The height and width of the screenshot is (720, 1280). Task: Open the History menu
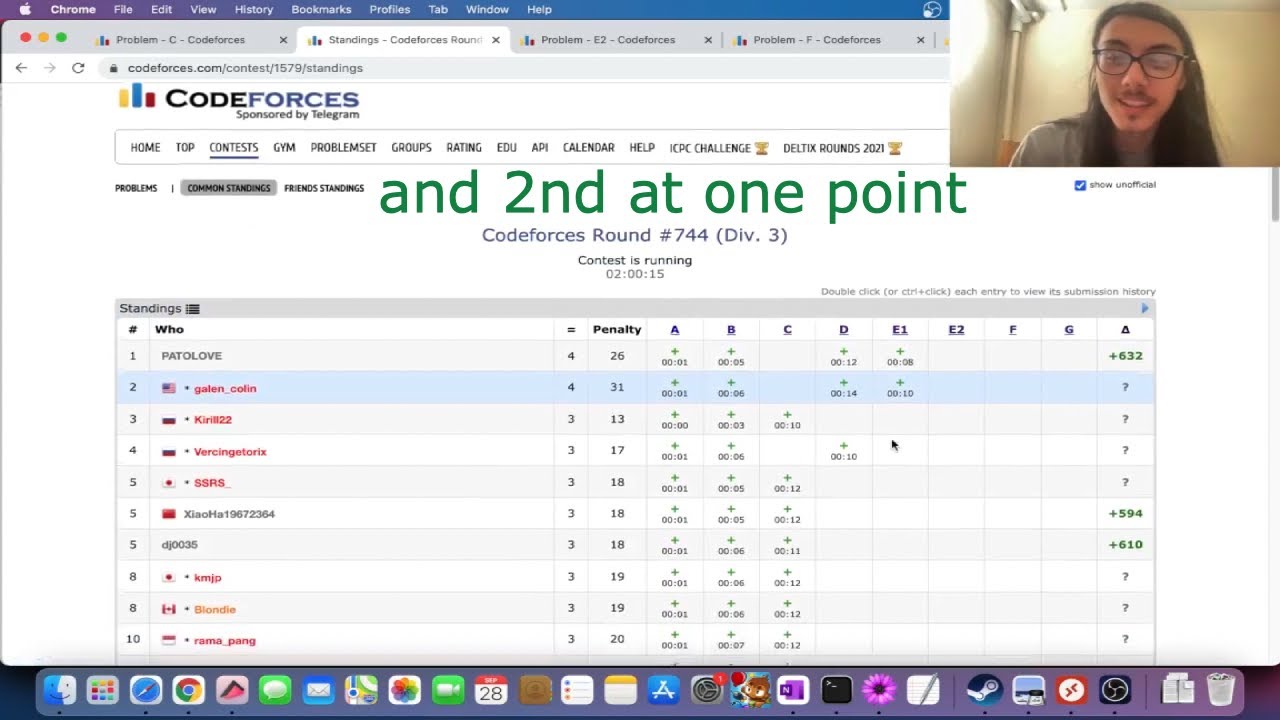(x=254, y=9)
